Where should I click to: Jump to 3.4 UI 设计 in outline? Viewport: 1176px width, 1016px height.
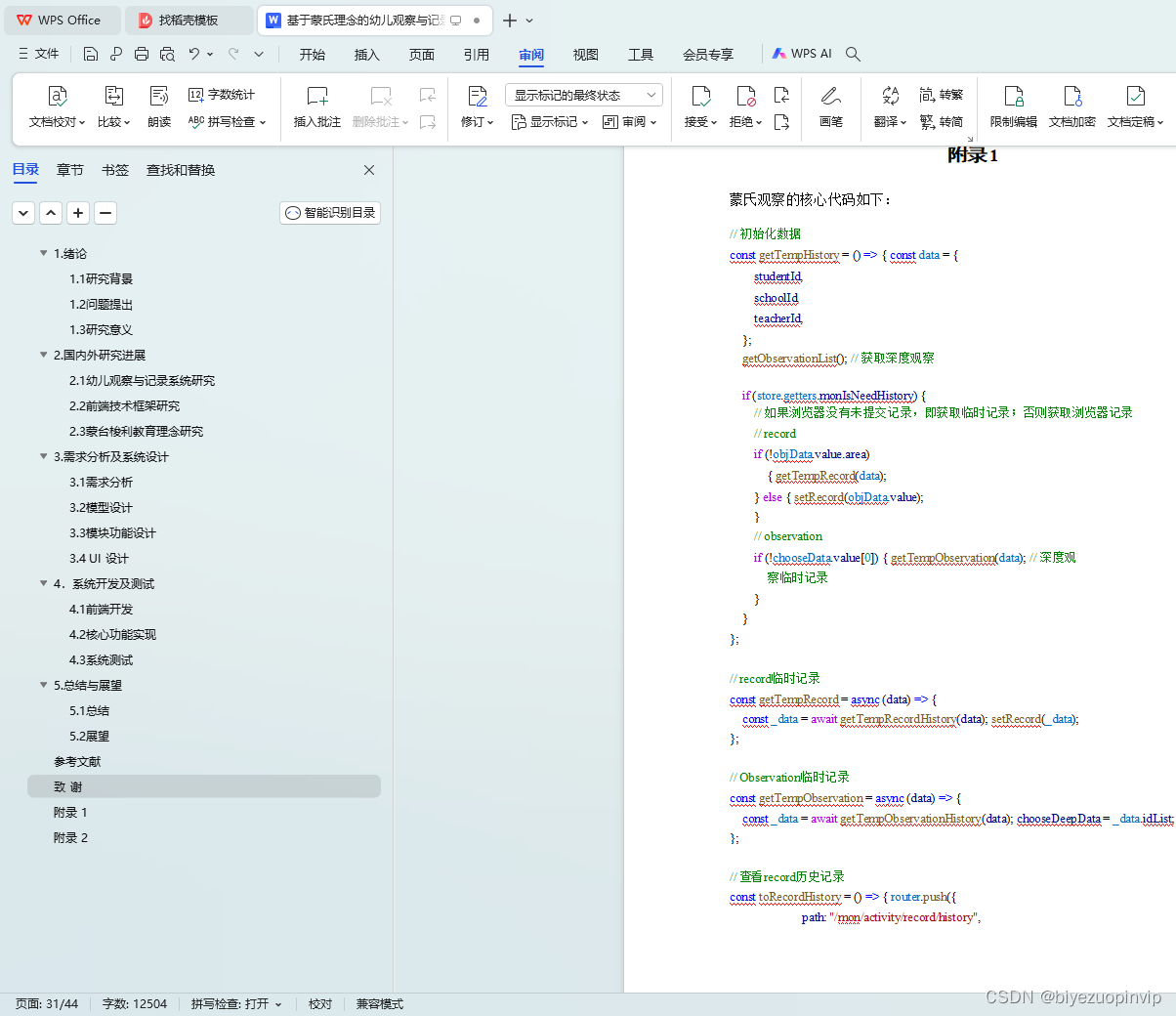coord(99,558)
